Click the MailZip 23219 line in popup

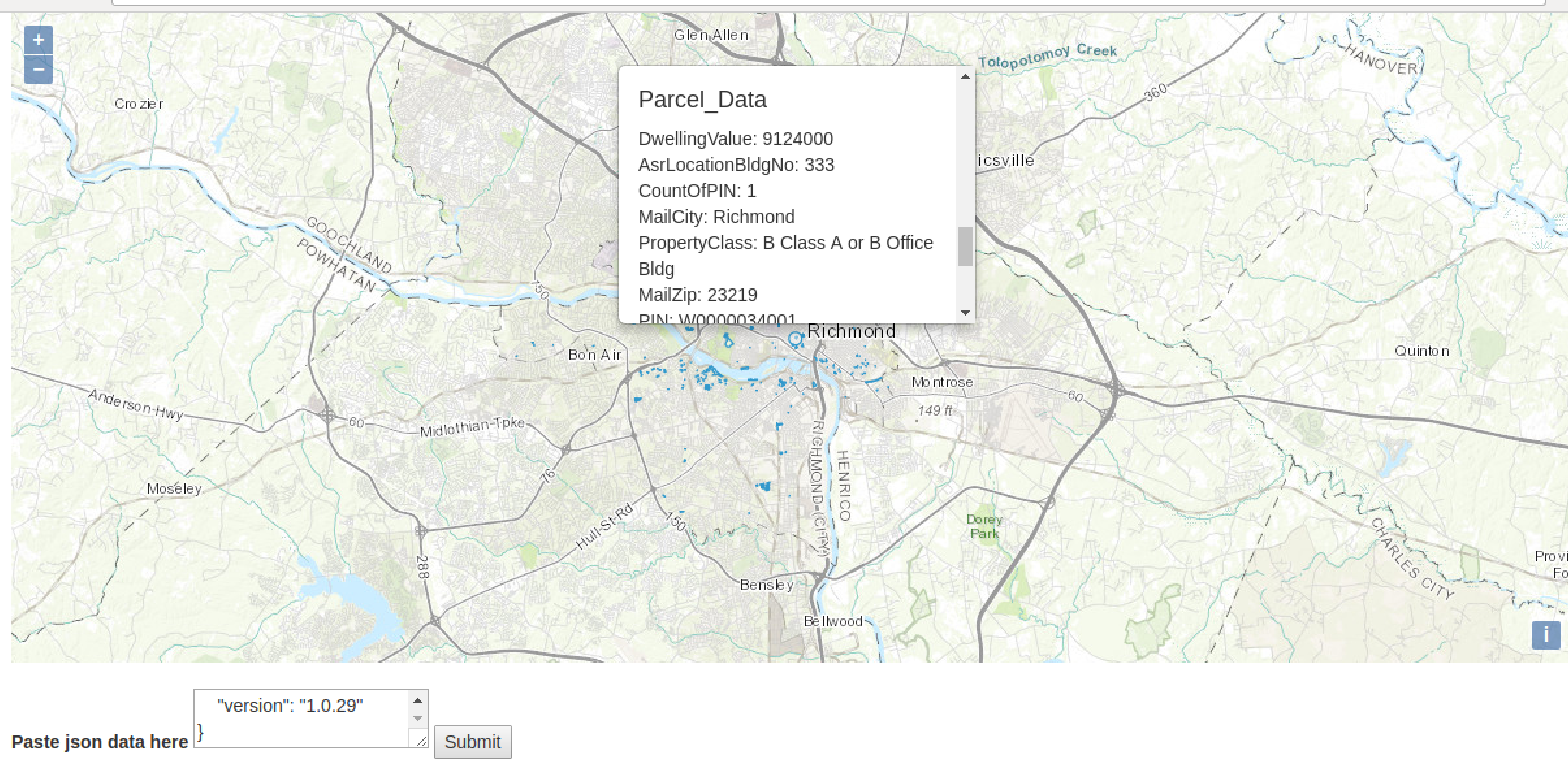point(698,295)
